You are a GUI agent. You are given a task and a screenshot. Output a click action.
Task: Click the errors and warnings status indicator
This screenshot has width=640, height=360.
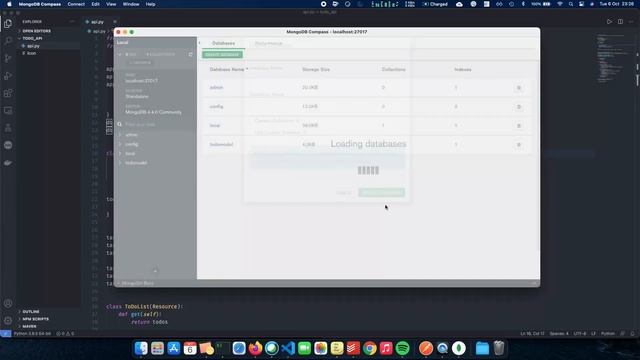click(x=65, y=334)
